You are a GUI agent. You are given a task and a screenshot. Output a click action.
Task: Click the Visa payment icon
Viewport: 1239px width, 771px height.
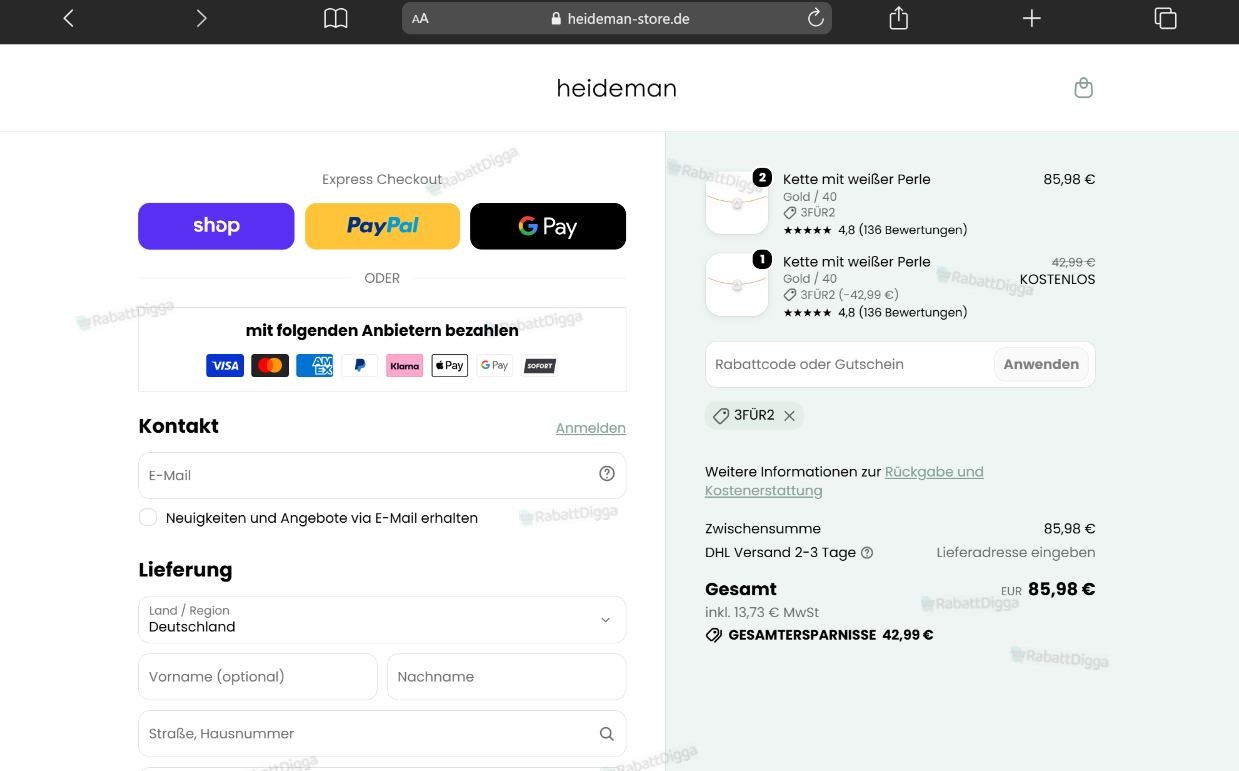(225, 365)
